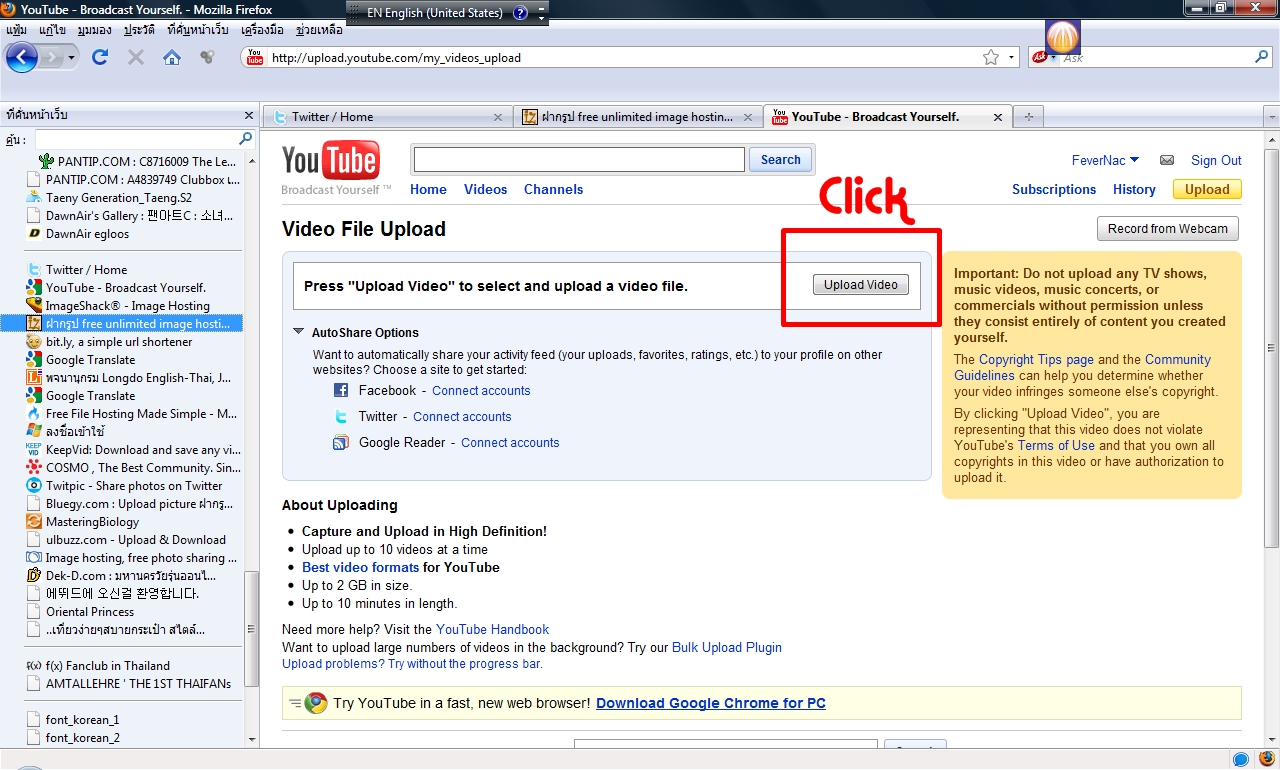The width and height of the screenshot is (1280, 770).
Task: Go to the YouTube Home nav link
Action: [428, 189]
